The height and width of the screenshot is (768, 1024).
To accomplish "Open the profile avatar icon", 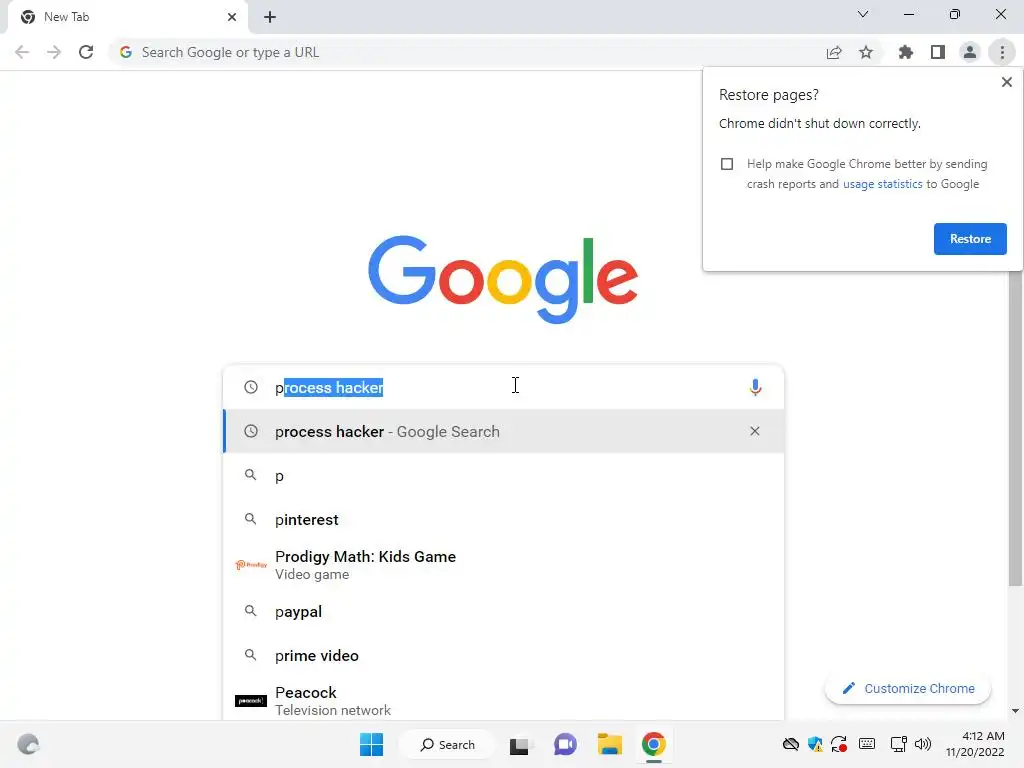I will point(970,52).
